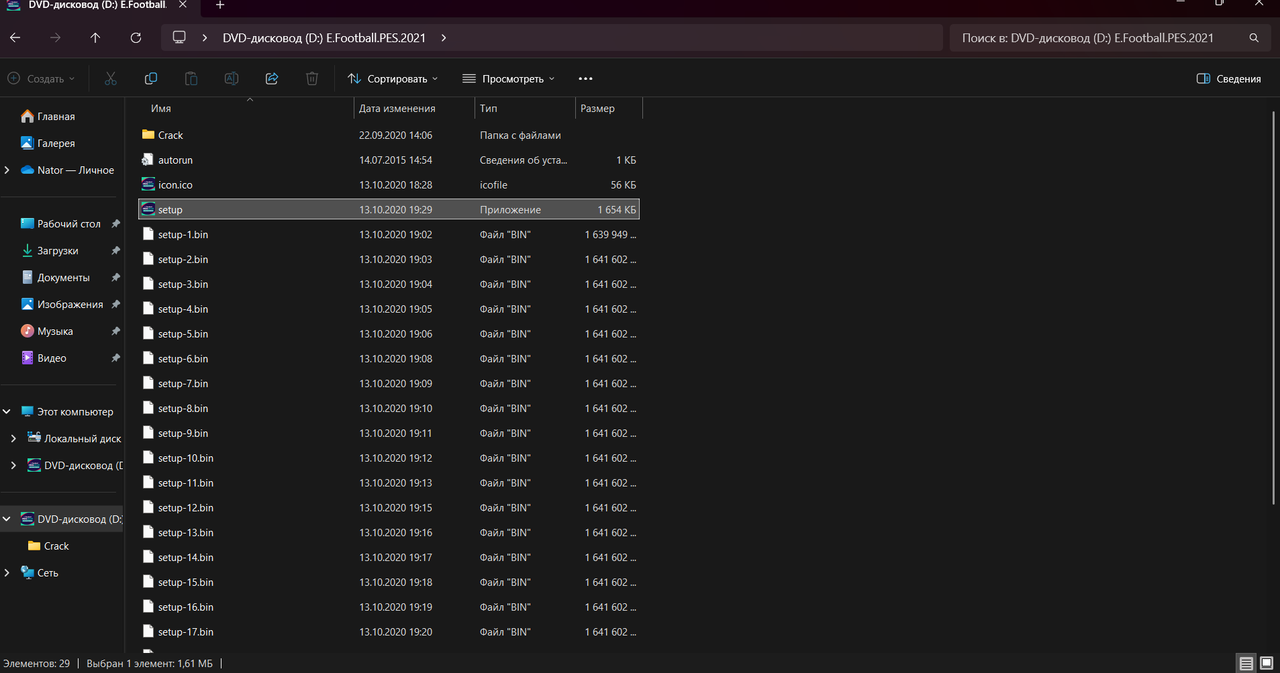Open the Сортировать dropdown
Image resolution: width=1280 pixels, height=673 pixels.
point(393,78)
